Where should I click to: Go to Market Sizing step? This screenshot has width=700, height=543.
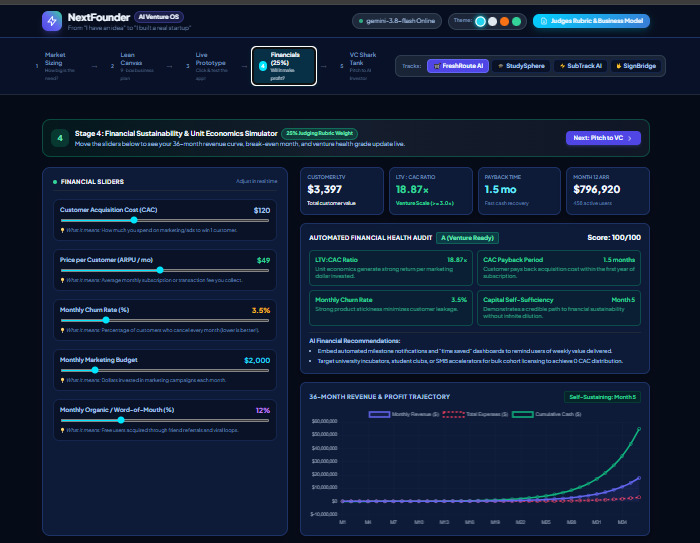pyautogui.click(x=59, y=66)
